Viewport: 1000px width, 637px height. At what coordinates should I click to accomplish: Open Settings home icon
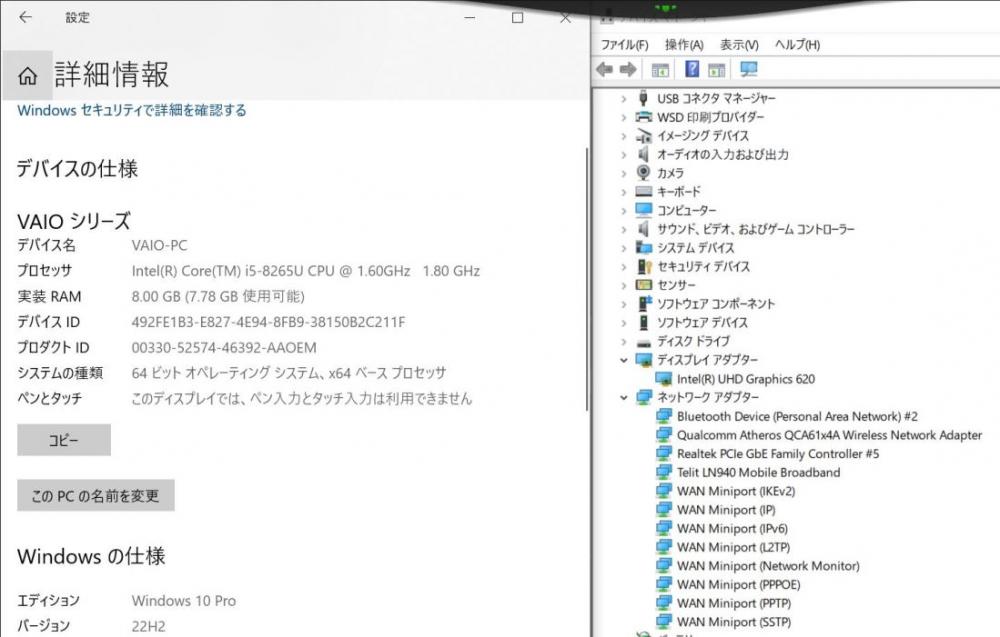point(27,76)
